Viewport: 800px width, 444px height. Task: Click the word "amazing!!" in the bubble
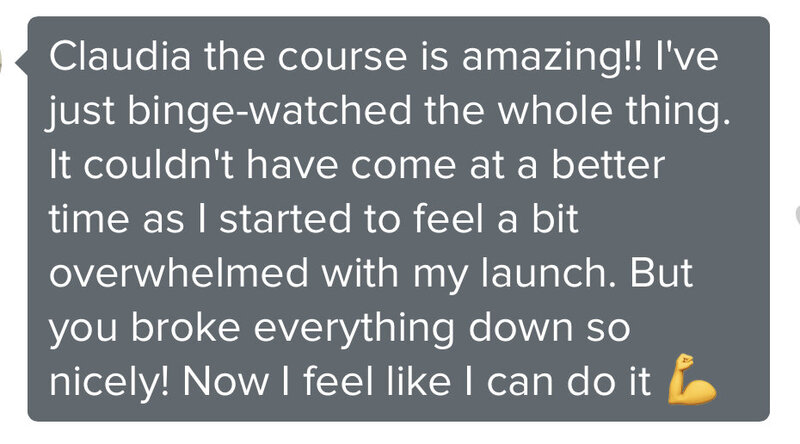click(x=553, y=58)
